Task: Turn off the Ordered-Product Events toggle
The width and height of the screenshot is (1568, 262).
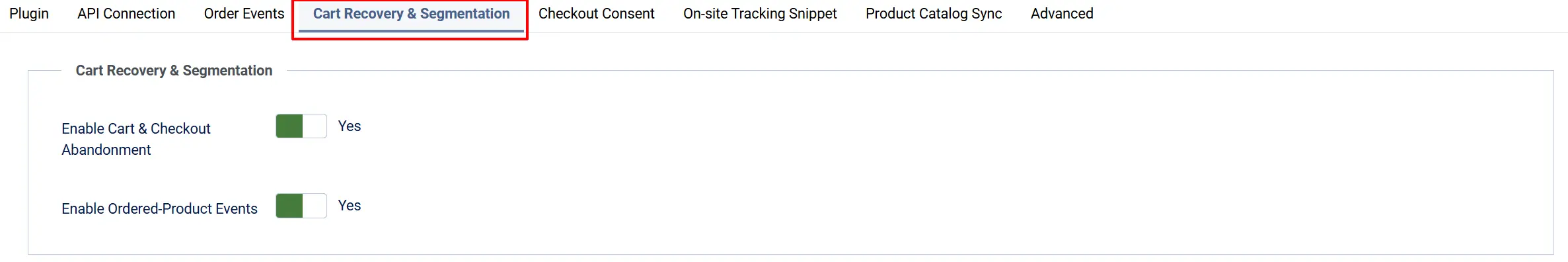Action: [301, 206]
